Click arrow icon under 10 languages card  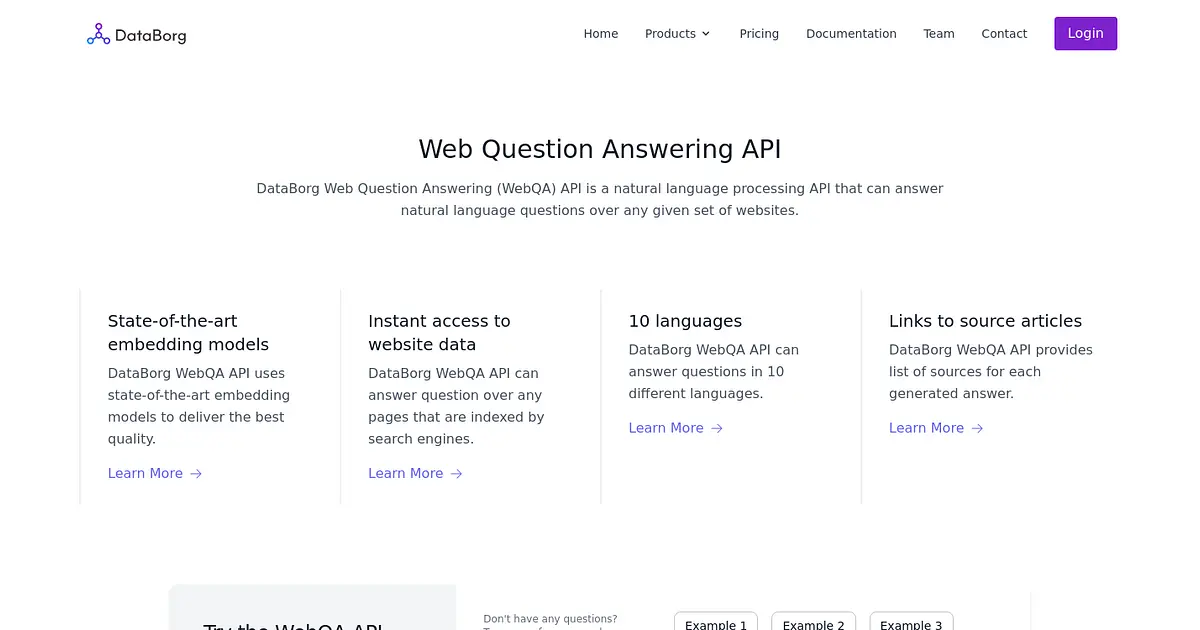point(716,428)
